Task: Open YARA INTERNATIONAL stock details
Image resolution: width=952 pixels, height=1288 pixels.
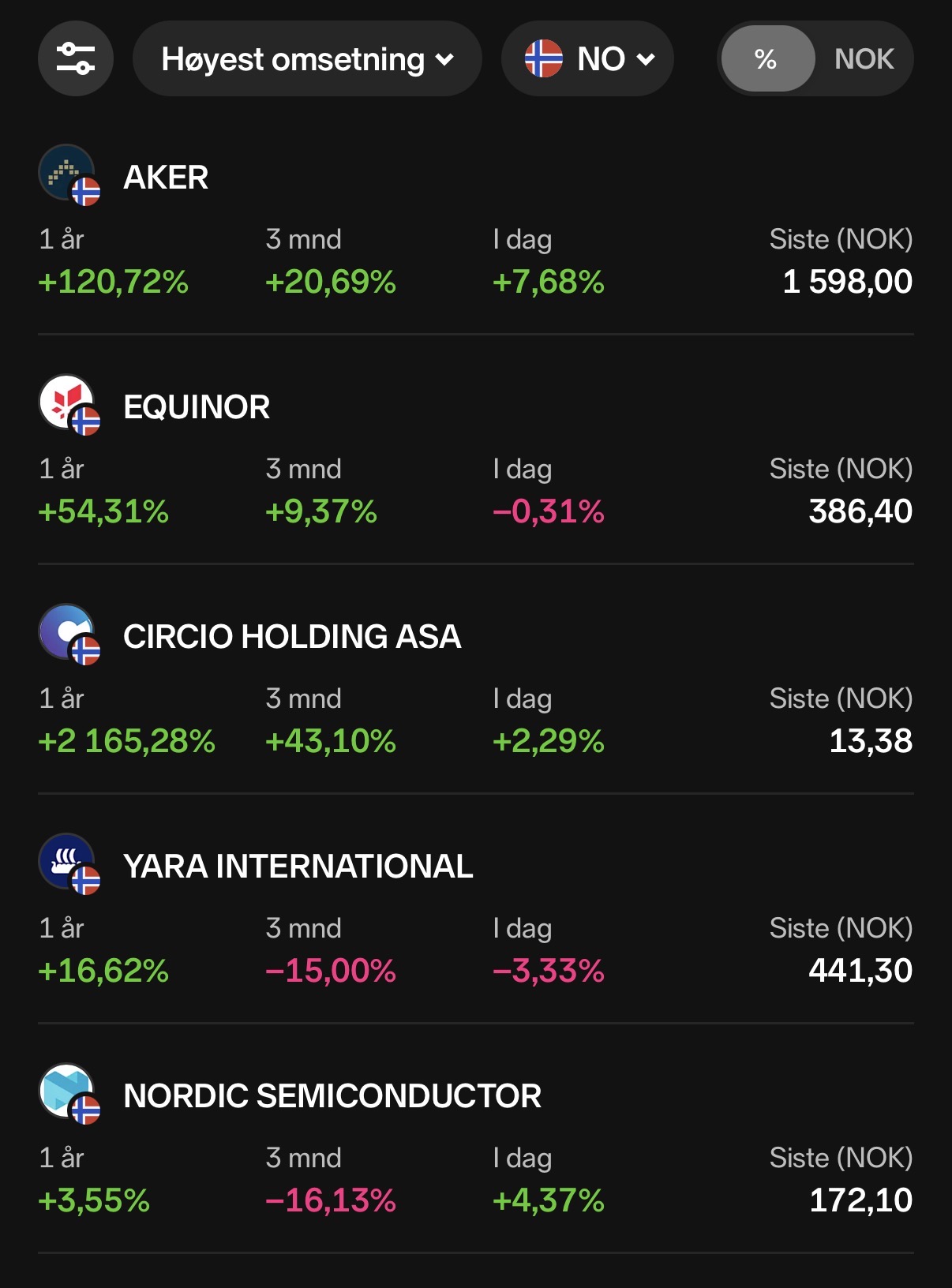Action: pyautogui.click(x=298, y=867)
